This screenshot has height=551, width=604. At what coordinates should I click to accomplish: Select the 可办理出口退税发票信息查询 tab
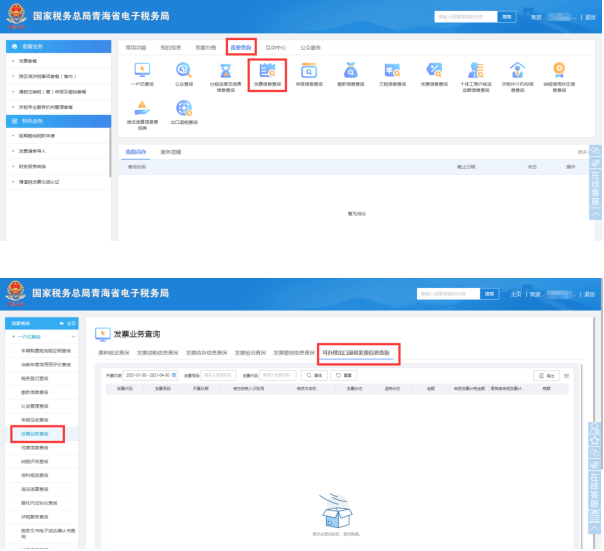(358, 353)
